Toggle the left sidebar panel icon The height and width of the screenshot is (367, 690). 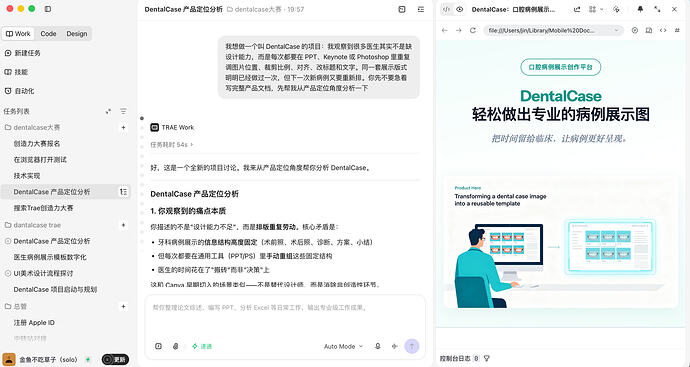(x=48, y=9)
